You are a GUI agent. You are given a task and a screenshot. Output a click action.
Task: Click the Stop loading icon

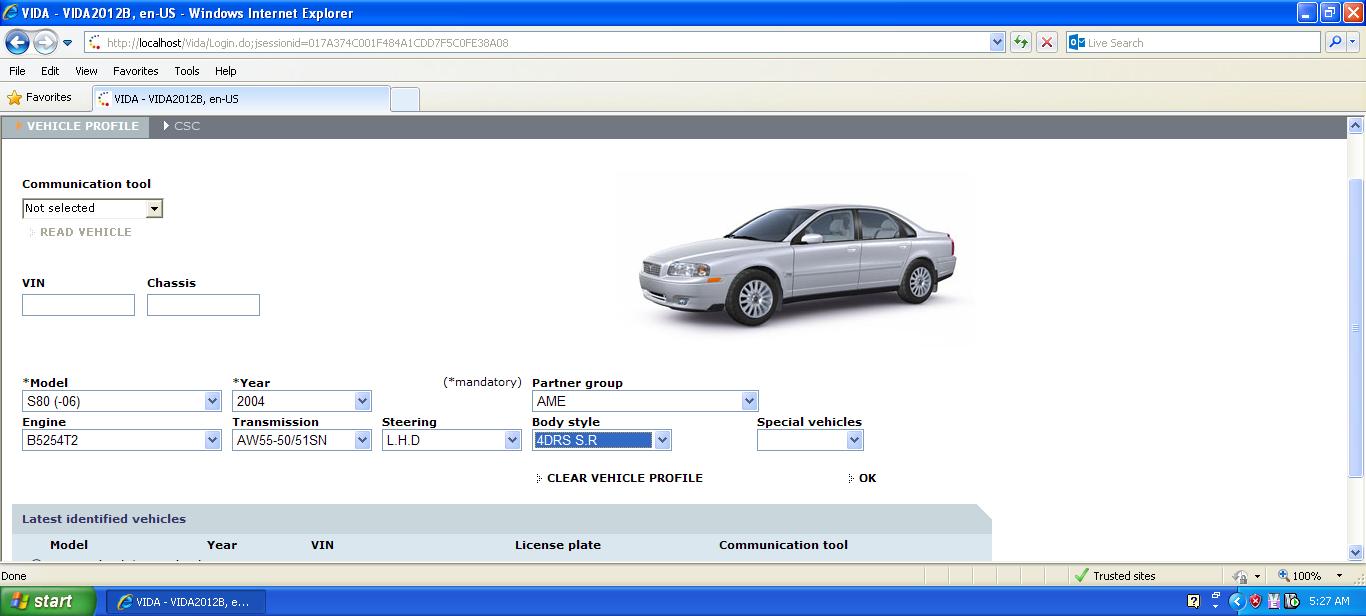click(x=1047, y=42)
